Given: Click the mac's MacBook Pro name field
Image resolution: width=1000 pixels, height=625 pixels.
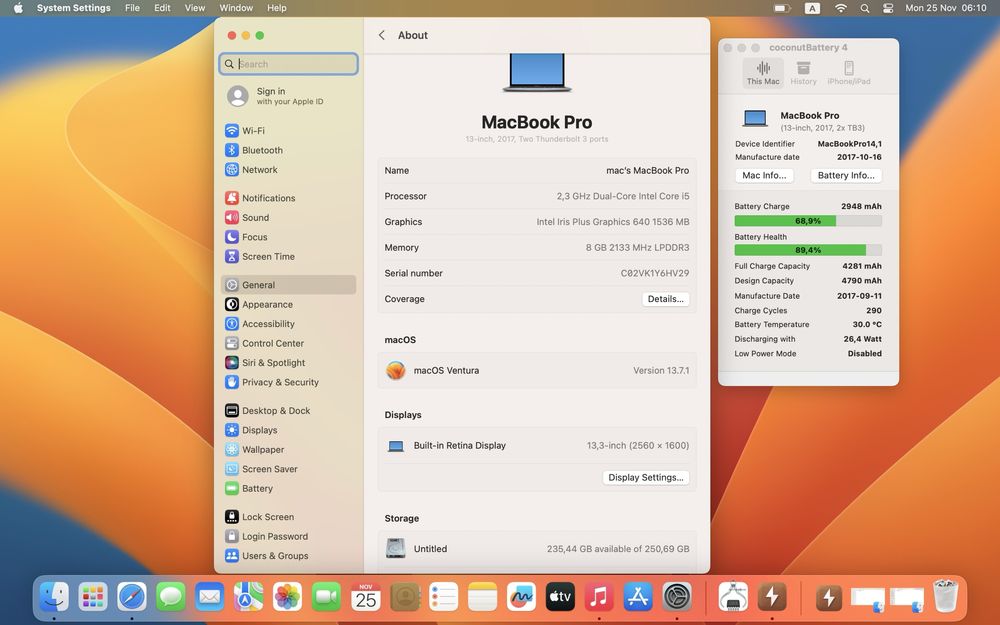Looking at the screenshot, I should [647, 171].
